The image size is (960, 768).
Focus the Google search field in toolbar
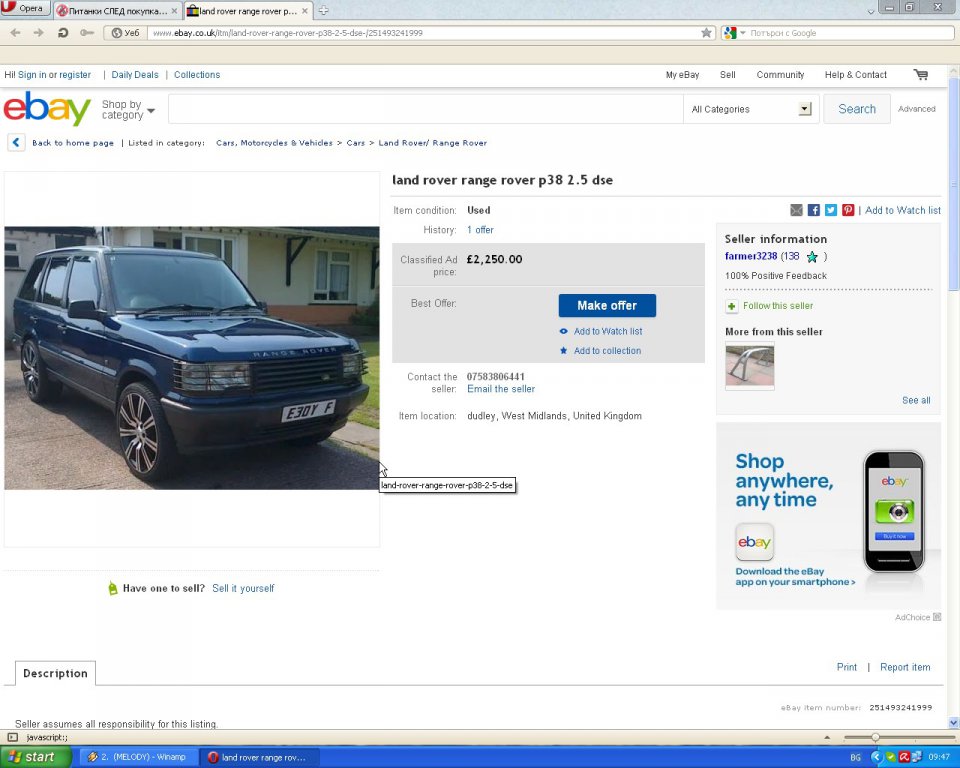point(851,33)
